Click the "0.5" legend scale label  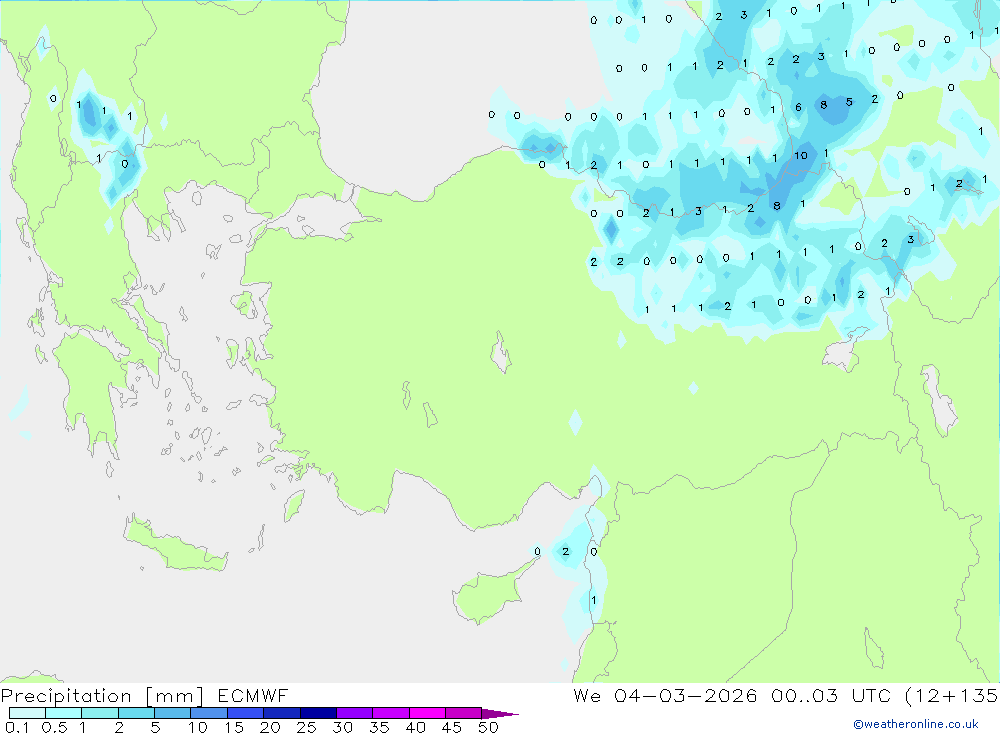(54, 727)
